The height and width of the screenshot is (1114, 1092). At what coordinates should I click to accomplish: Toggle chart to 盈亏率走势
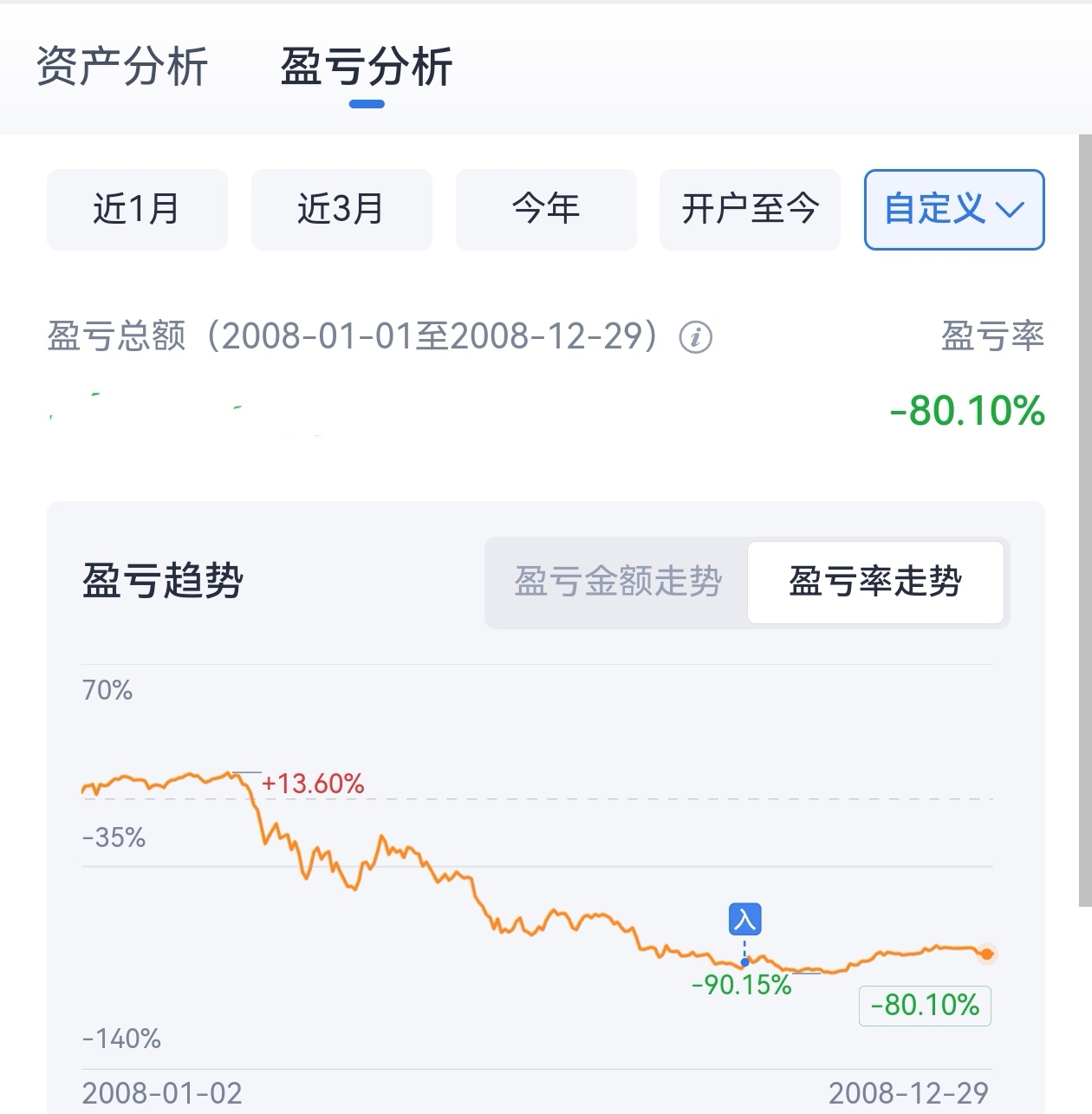click(x=875, y=582)
